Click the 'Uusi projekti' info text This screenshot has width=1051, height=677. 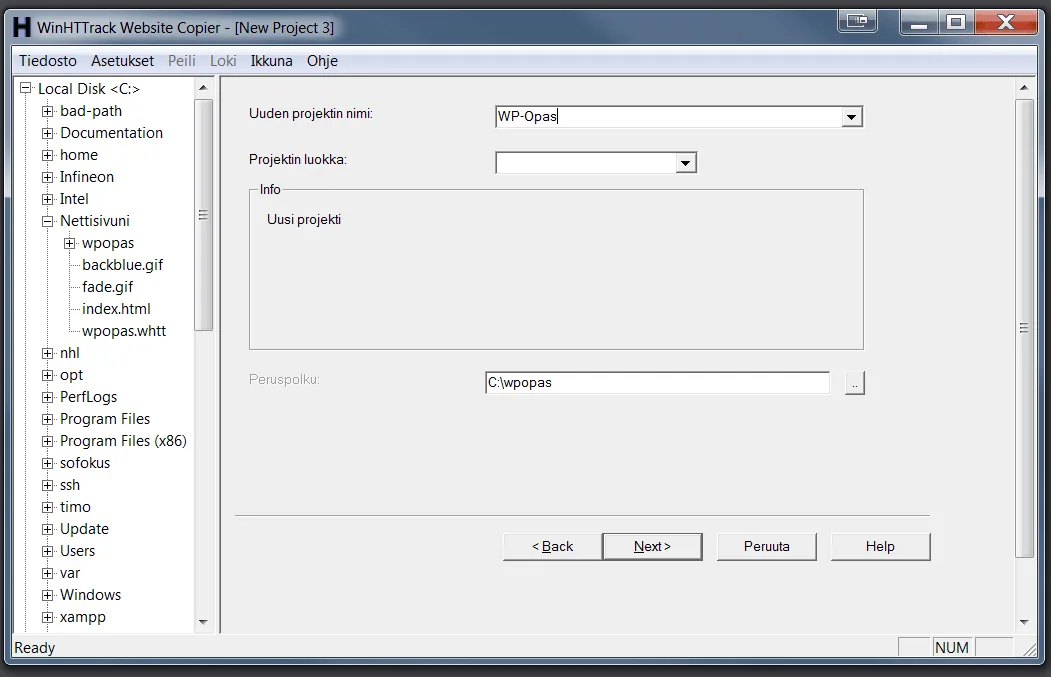pyautogui.click(x=304, y=220)
